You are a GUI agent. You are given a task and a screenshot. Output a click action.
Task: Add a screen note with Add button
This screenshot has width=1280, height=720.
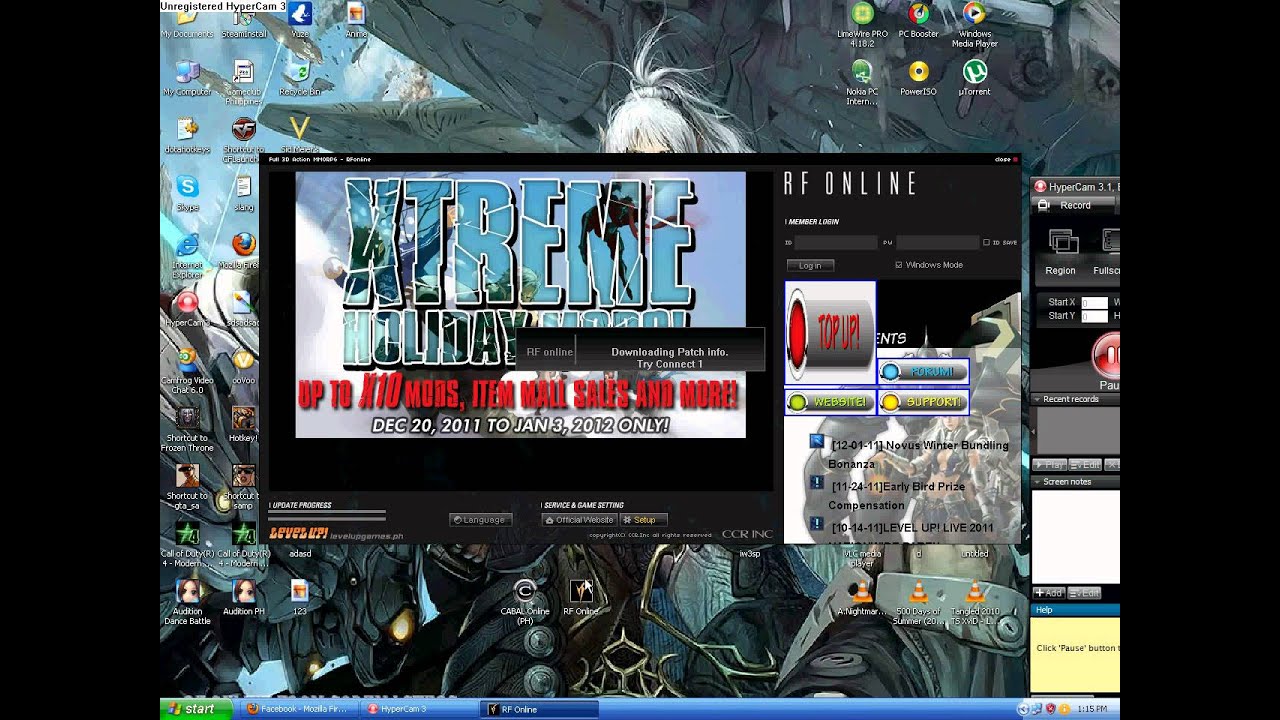click(1049, 593)
